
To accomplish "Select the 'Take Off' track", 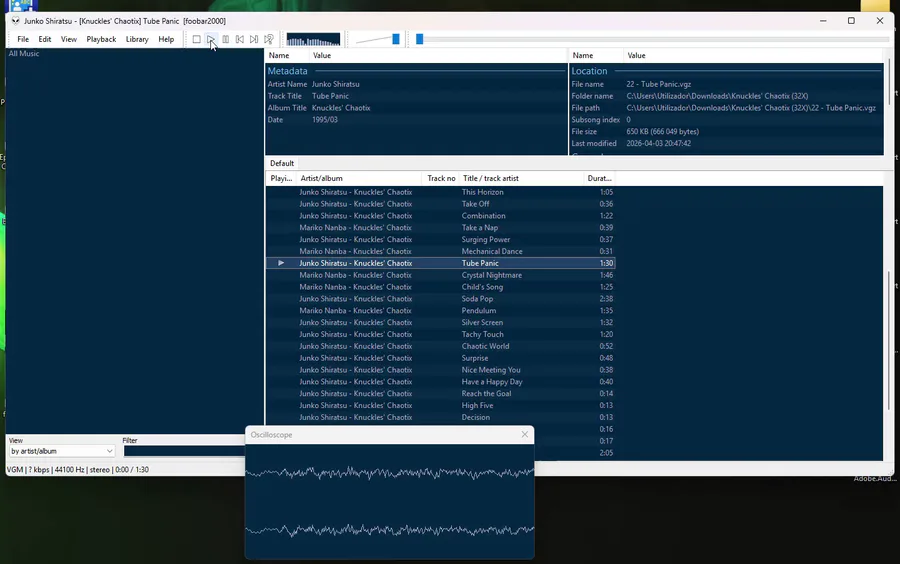I will point(441,204).
